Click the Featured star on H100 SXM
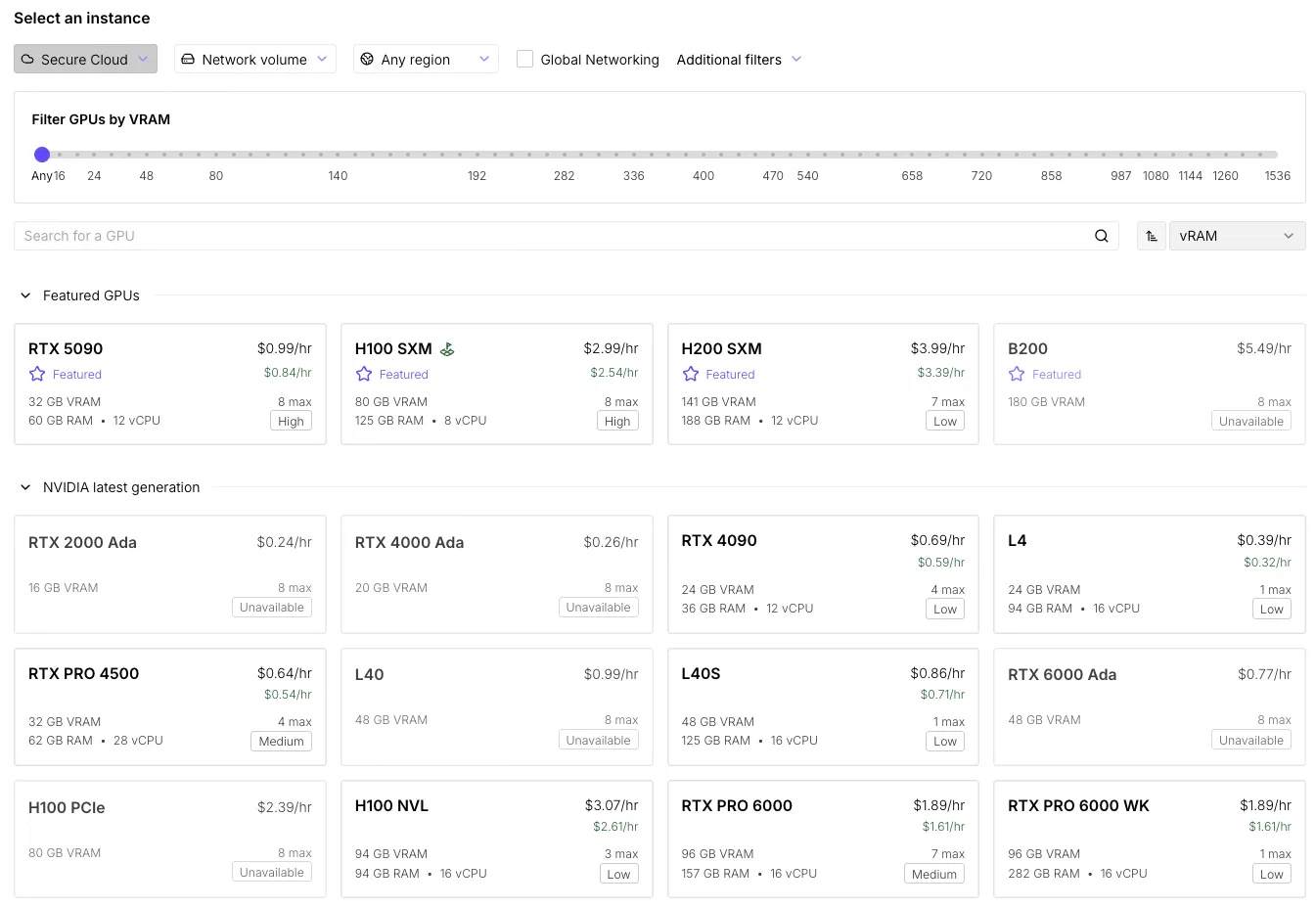The image size is (1316, 908). click(364, 374)
